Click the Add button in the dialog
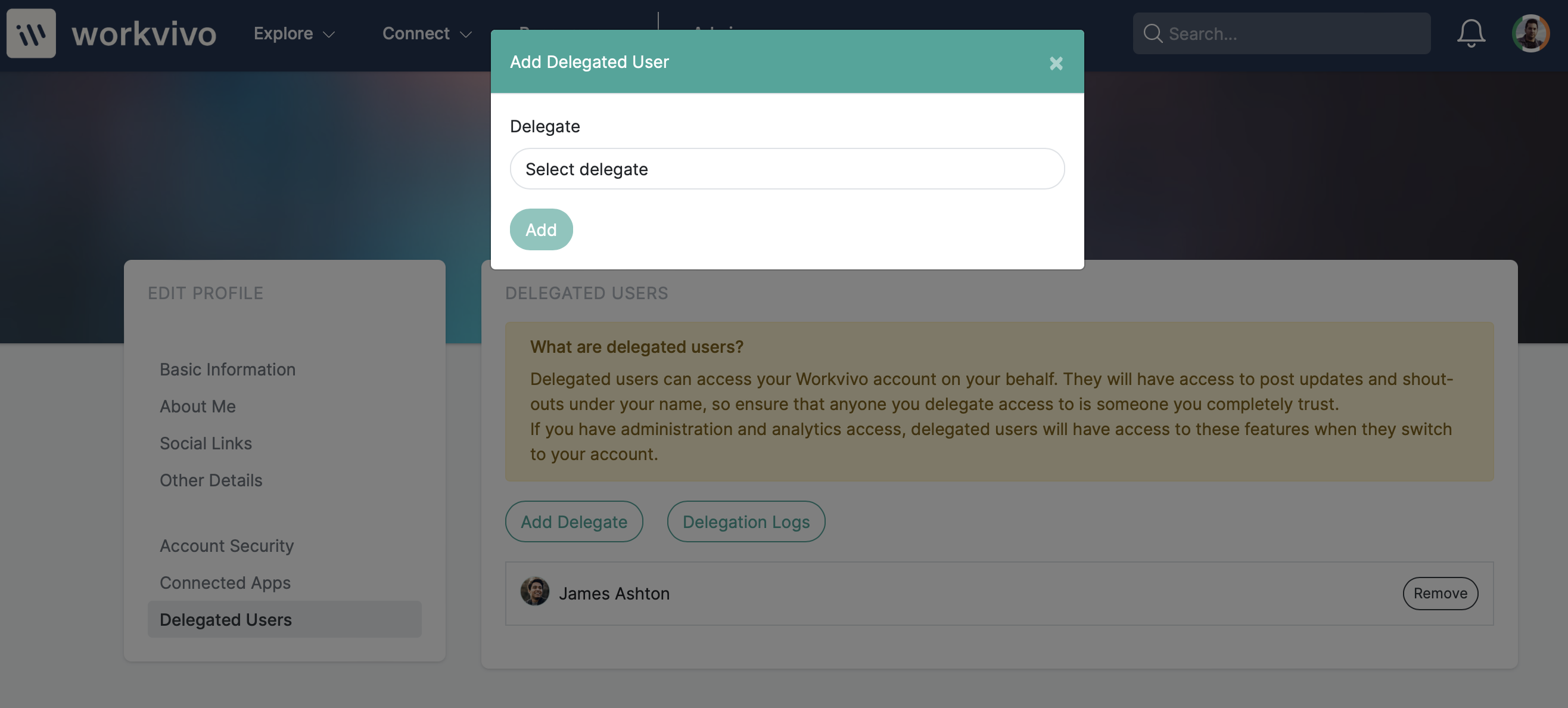 coord(540,229)
